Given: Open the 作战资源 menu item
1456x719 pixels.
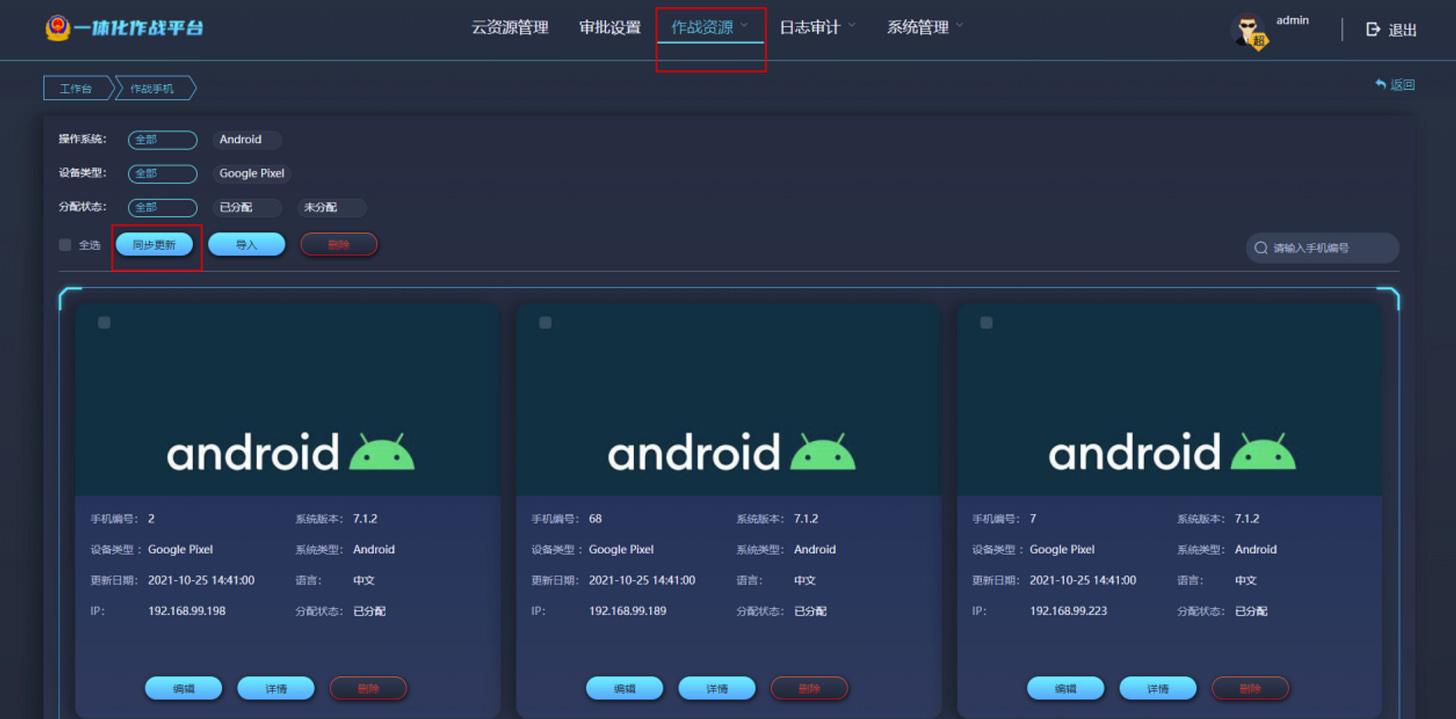Looking at the screenshot, I should (702, 28).
